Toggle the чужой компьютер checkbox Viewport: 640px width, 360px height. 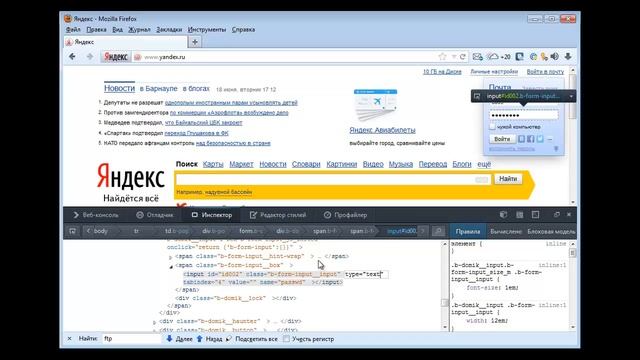click(493, 127)
